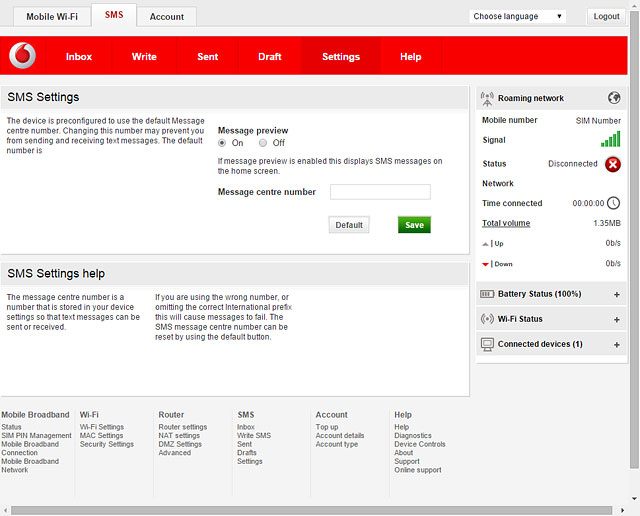Select the message preview On option
640x516 pixels.
223,143
